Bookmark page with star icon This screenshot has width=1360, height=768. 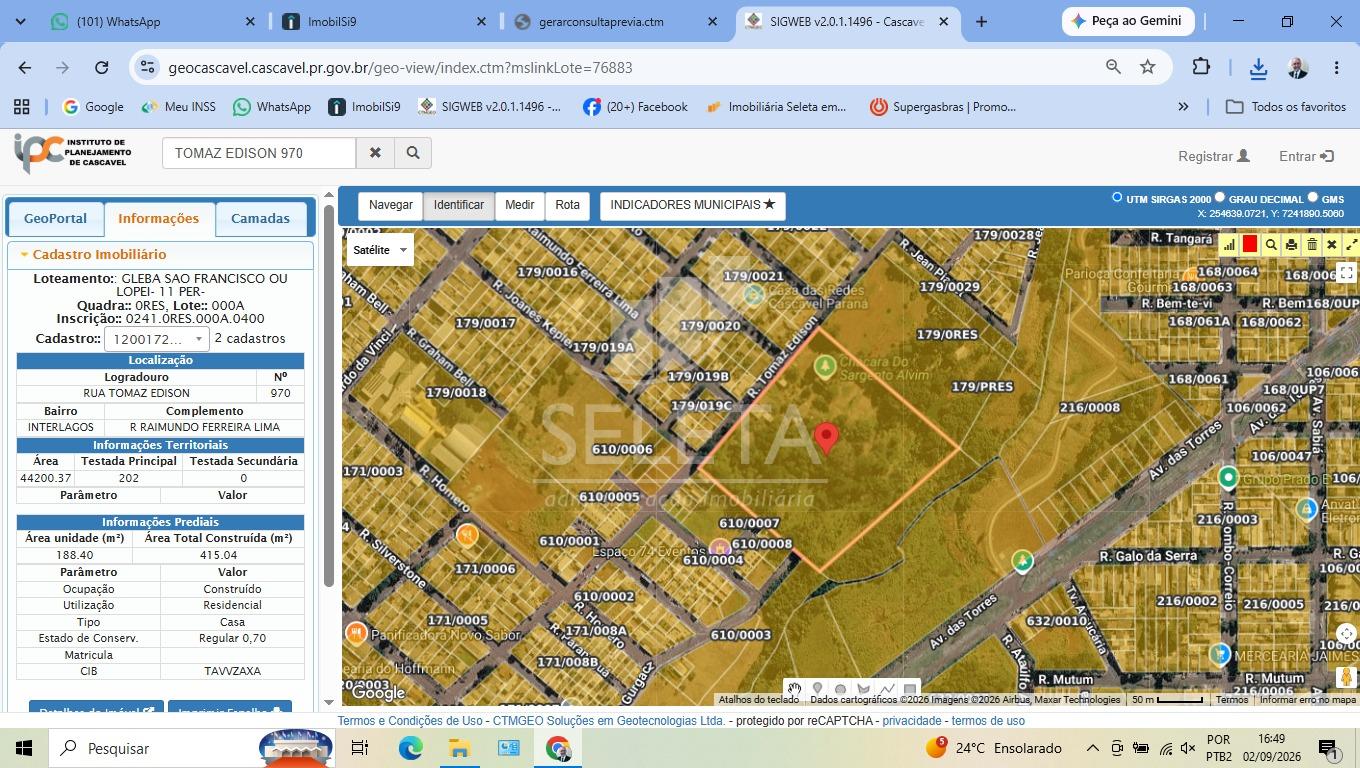1148,67
